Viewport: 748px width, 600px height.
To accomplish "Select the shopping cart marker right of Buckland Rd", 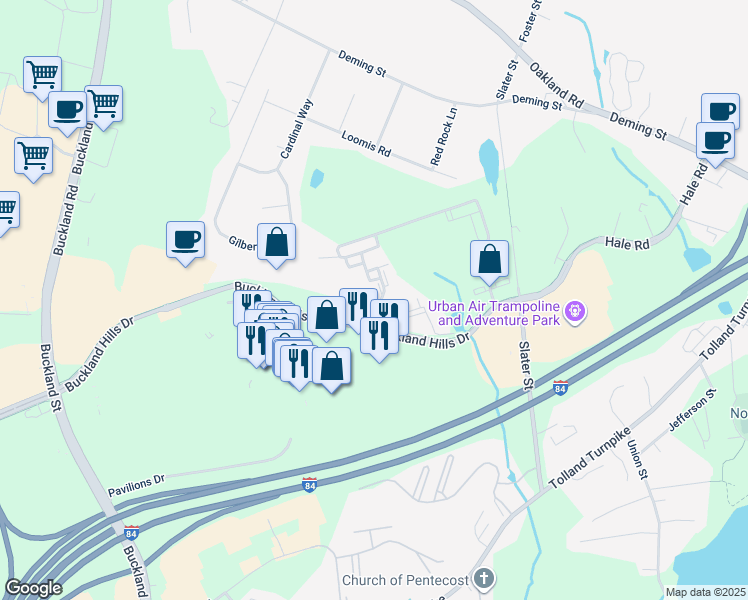I will 104,106.
